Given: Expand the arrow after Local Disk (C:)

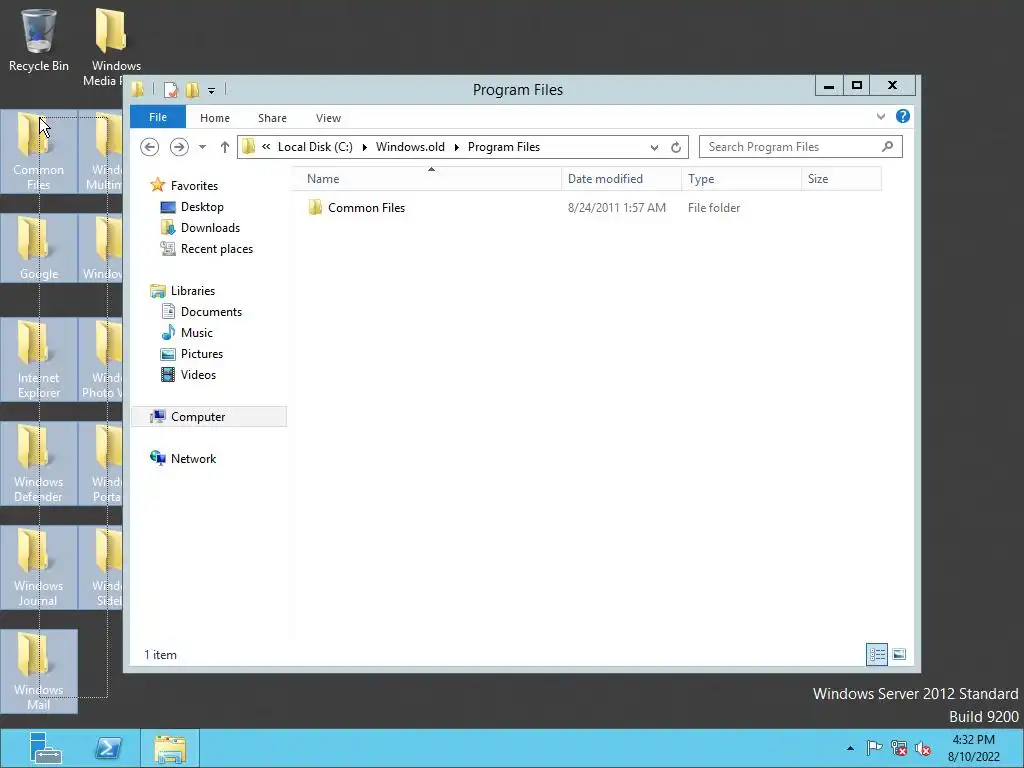Looking at the screenshot, I should click(x=364, y=147).
